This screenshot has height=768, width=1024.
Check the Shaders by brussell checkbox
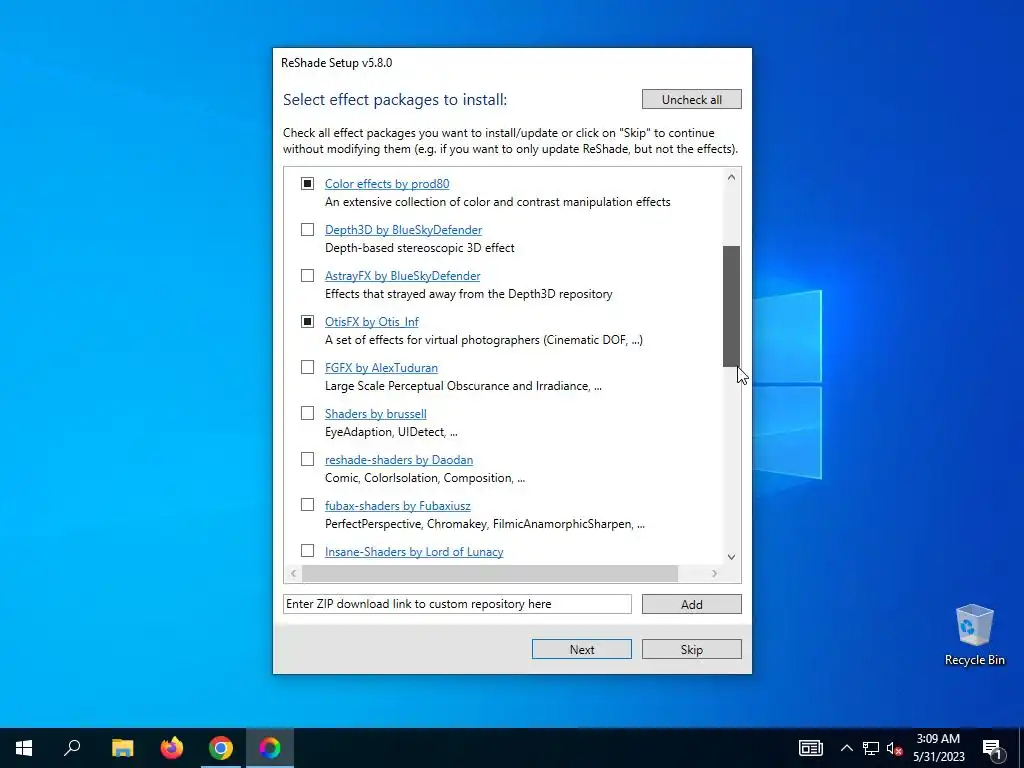point(307,413)
